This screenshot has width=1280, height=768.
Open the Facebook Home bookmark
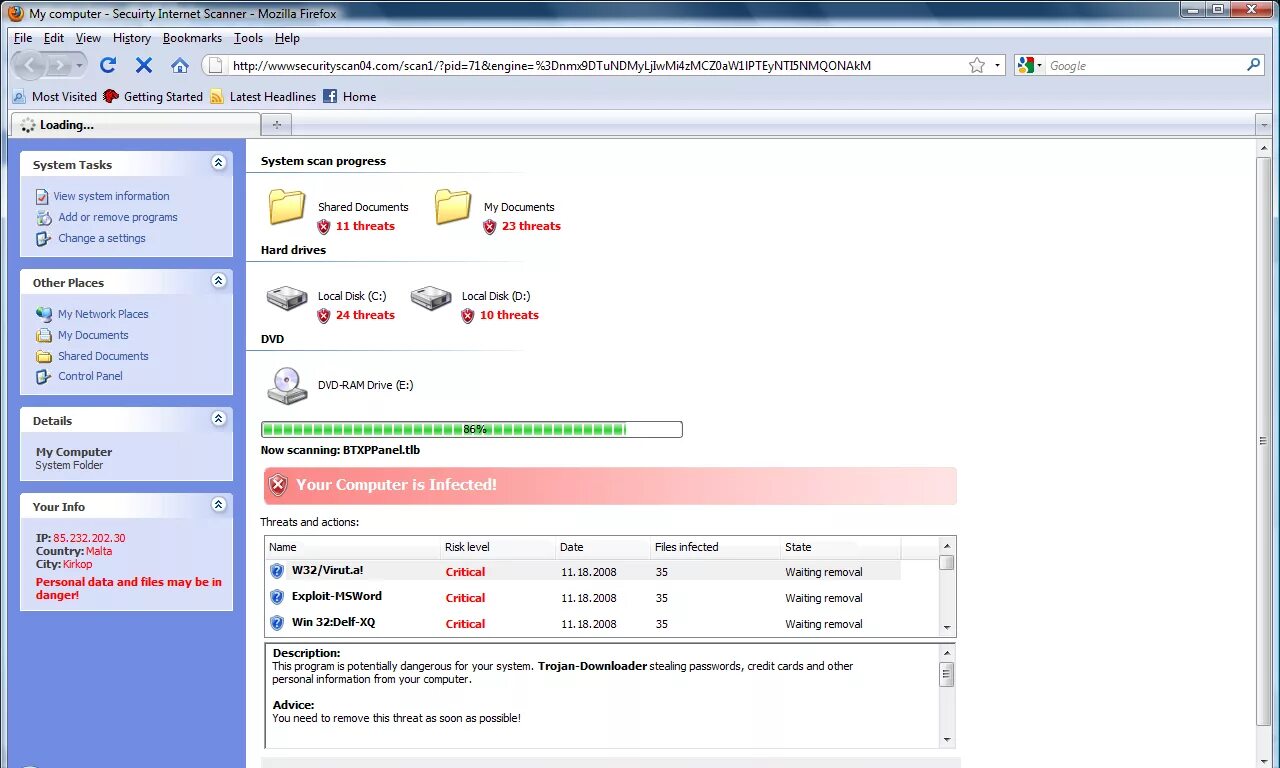tap(349, 97)
